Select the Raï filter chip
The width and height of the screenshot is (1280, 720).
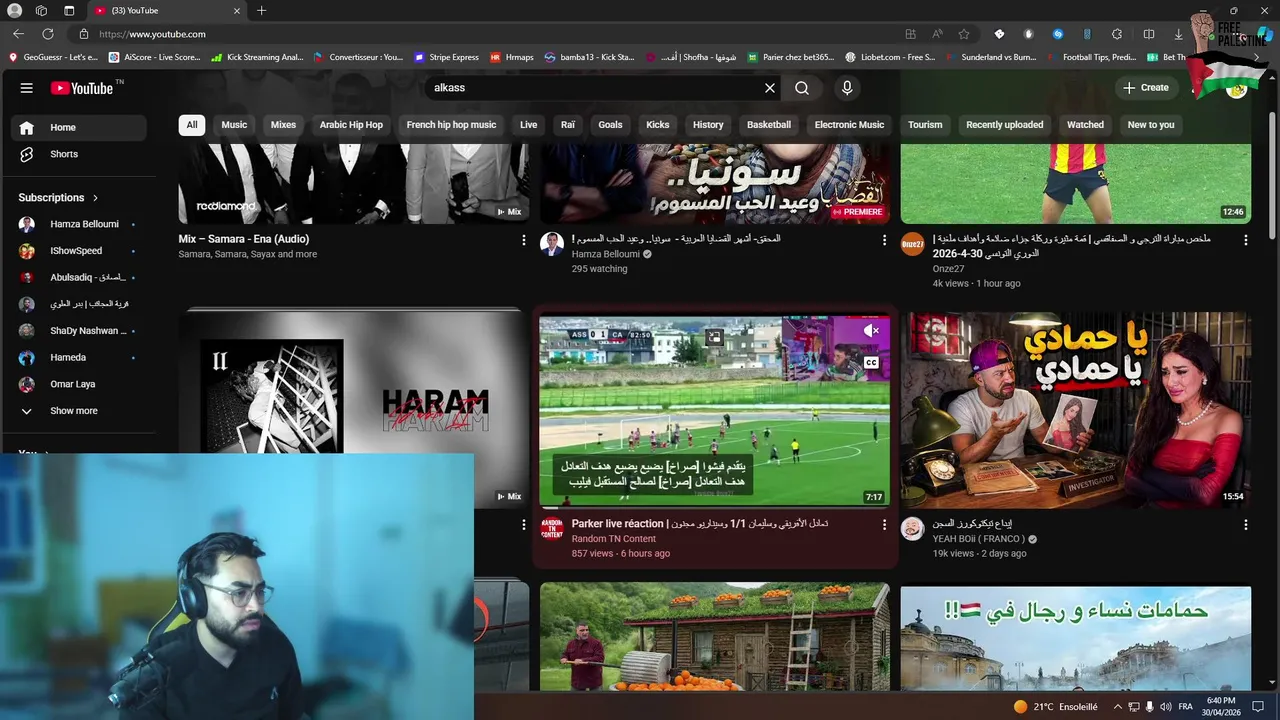tap(568, 125)
